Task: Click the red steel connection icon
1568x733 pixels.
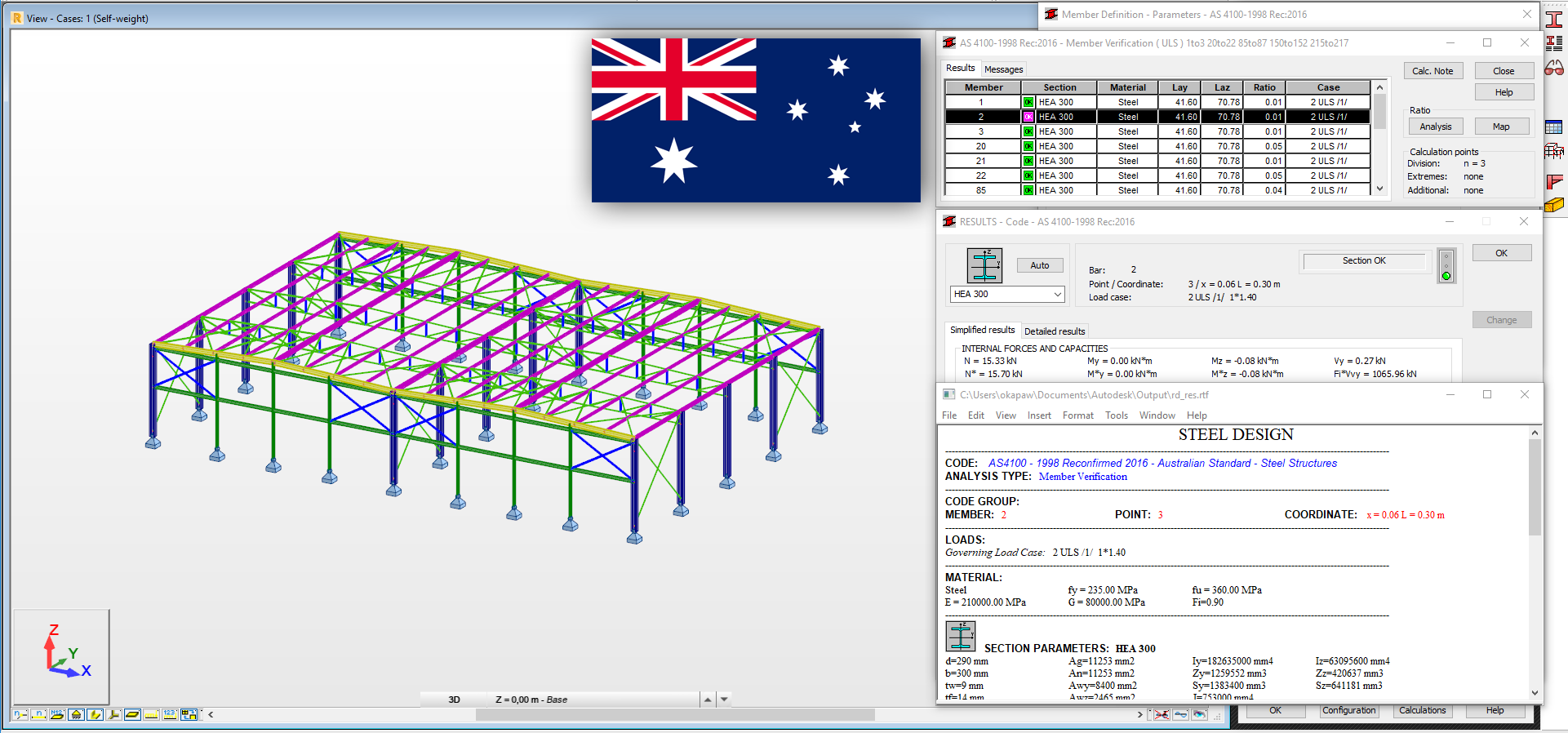Action: coord(1554,180)
